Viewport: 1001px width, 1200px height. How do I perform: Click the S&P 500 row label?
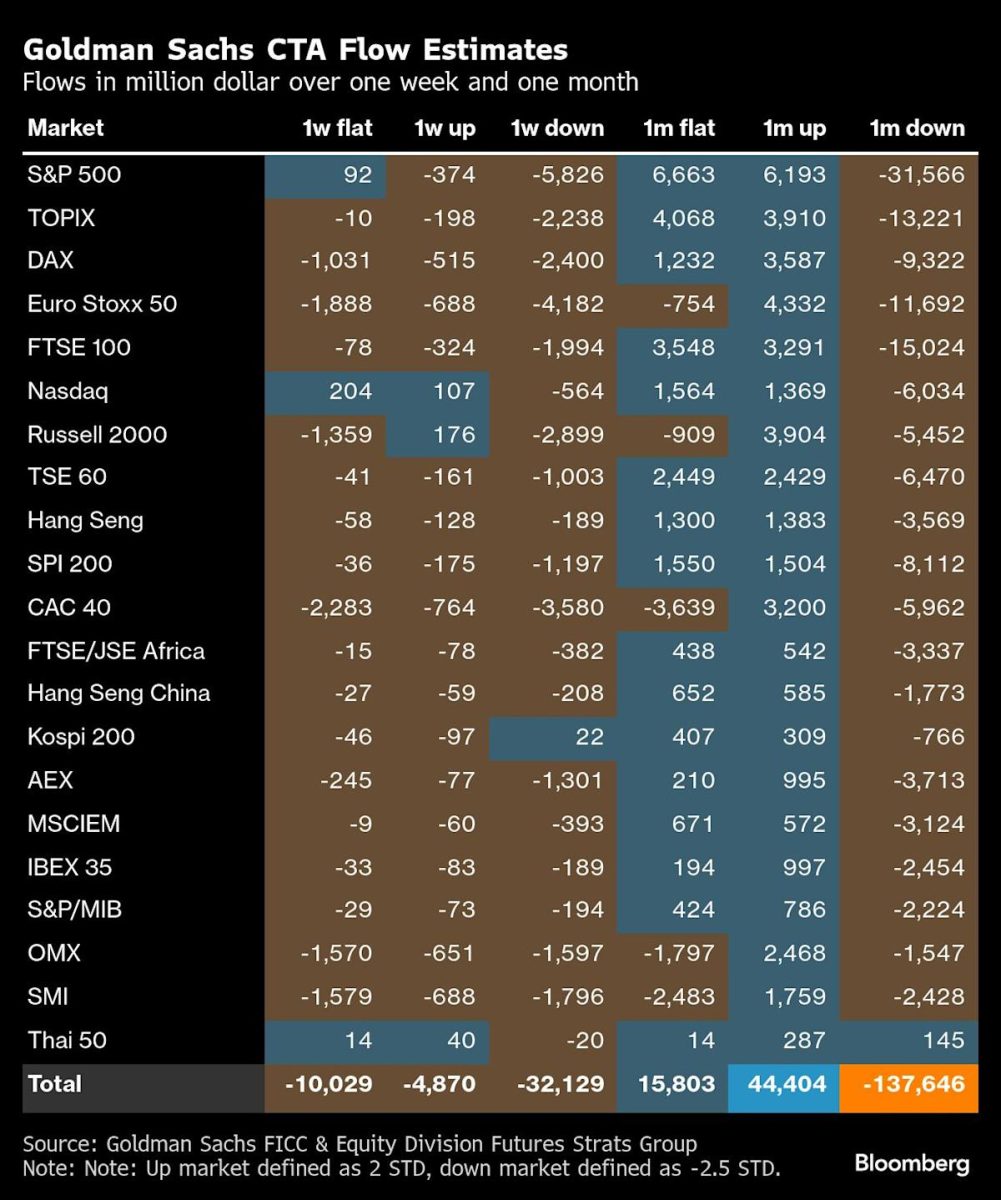(x=74, y=175)
